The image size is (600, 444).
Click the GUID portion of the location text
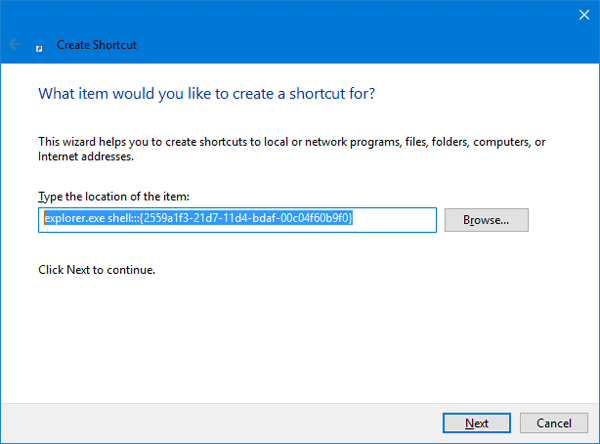coord(246,219)
